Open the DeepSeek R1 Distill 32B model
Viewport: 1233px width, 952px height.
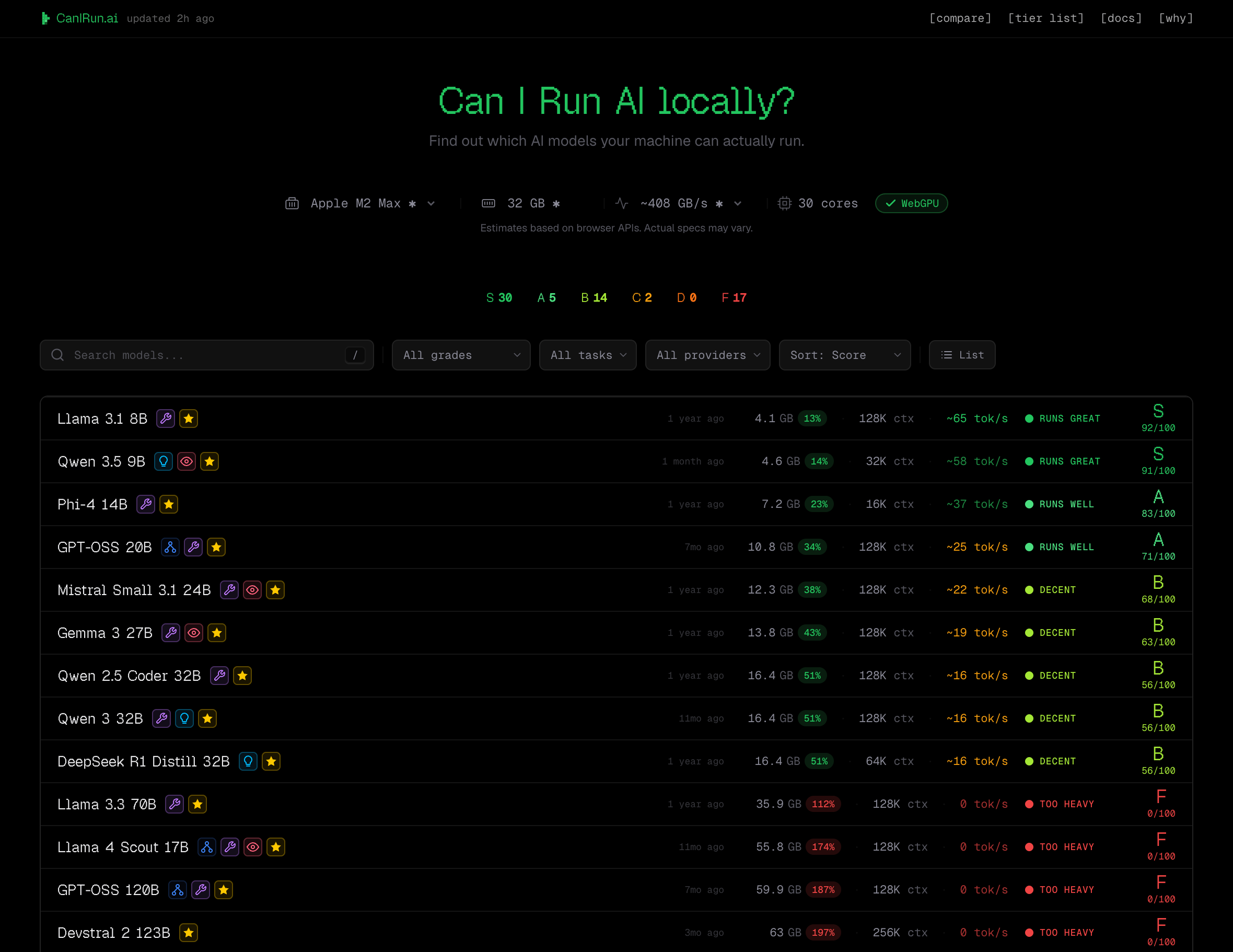click(x=616, y=762)
